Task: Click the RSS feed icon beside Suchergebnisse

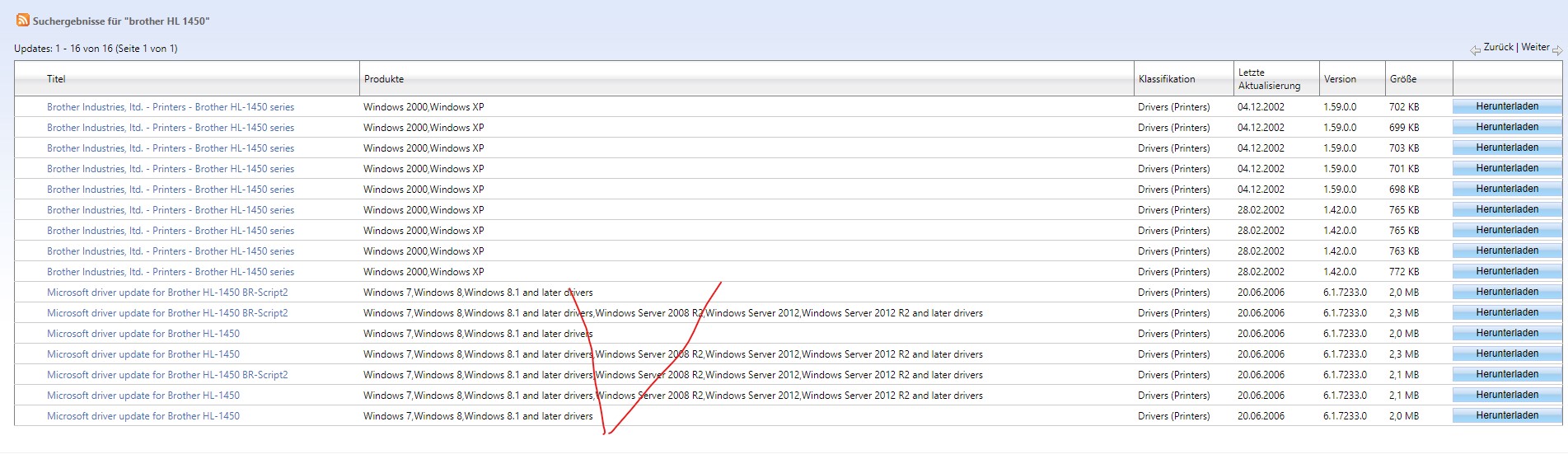Action: pyautogui.click(x=23, y=21)
